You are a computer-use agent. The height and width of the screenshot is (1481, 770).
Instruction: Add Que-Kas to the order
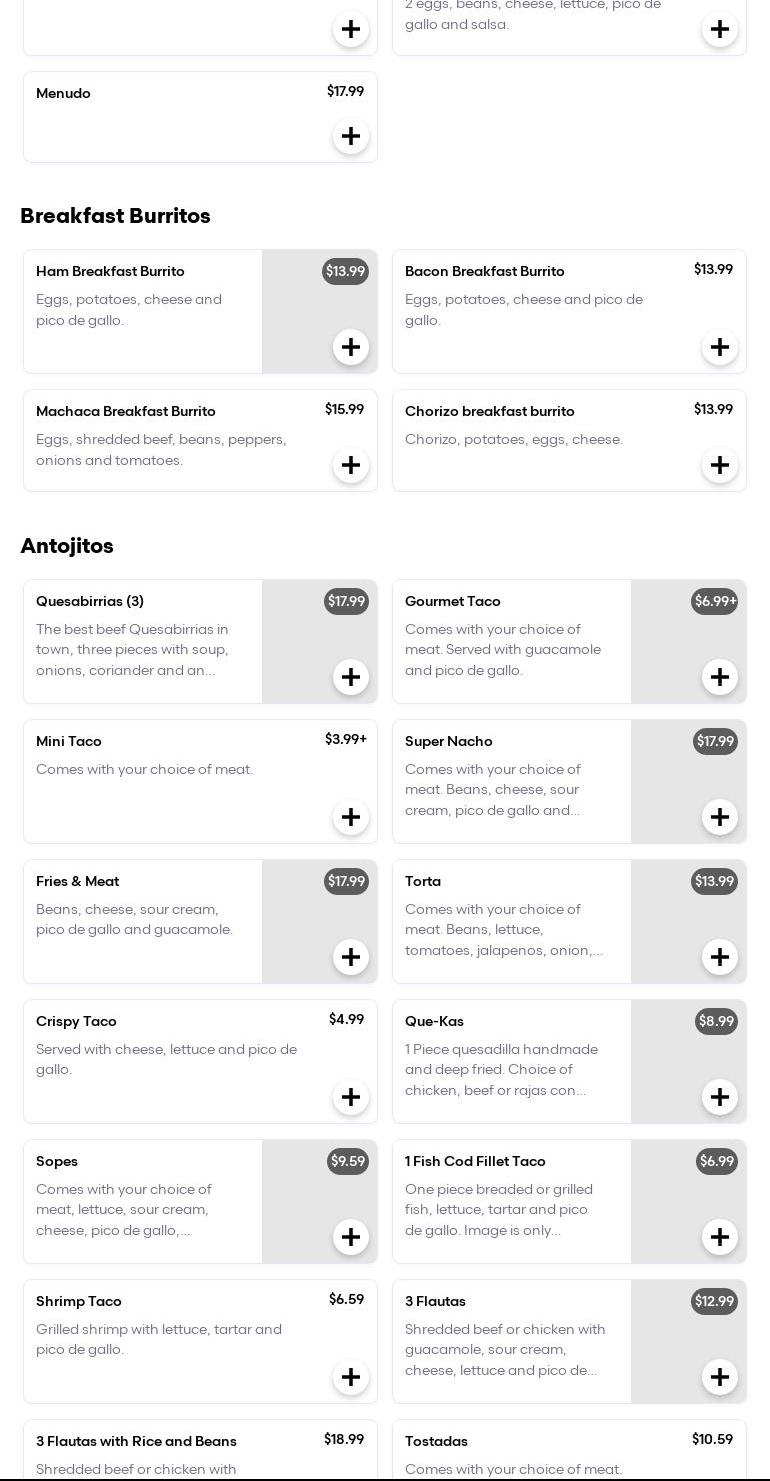click(720, 1097)
